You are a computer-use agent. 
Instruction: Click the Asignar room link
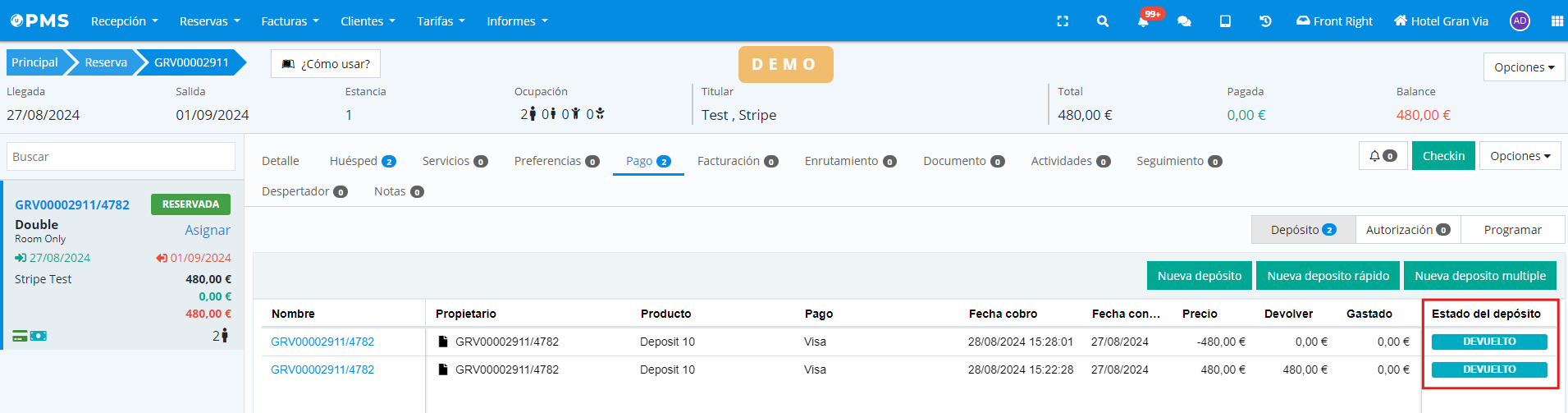(x=208, y=231)
